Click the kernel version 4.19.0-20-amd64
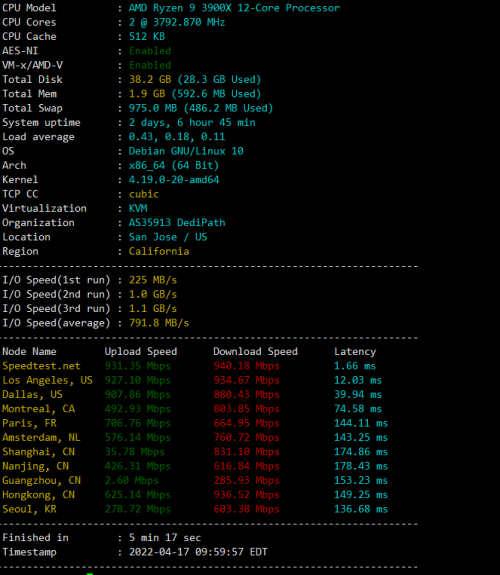 tap(174, 180)
